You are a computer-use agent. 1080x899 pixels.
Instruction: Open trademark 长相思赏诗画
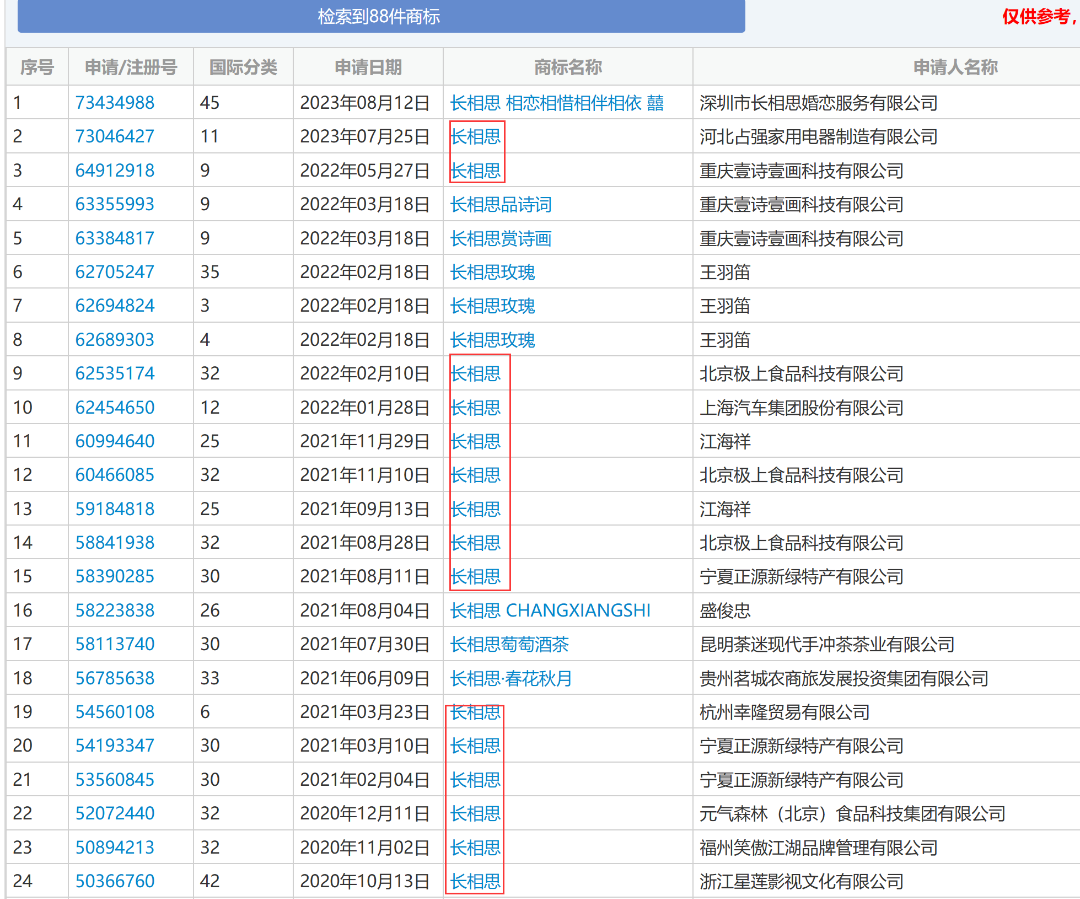(501, 238)
